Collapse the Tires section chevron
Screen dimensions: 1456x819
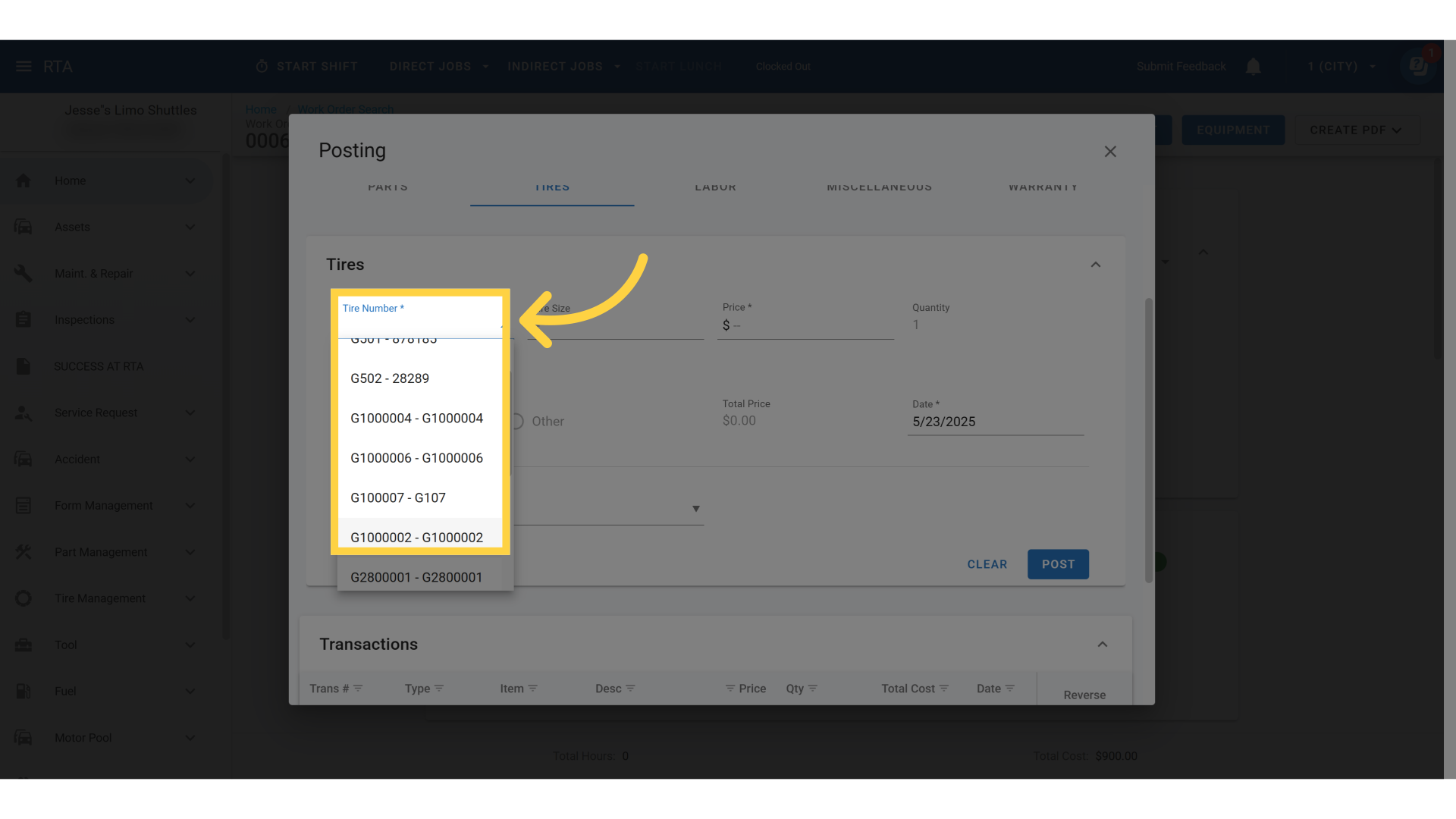pyautogui.click(x=1096, y=265)
